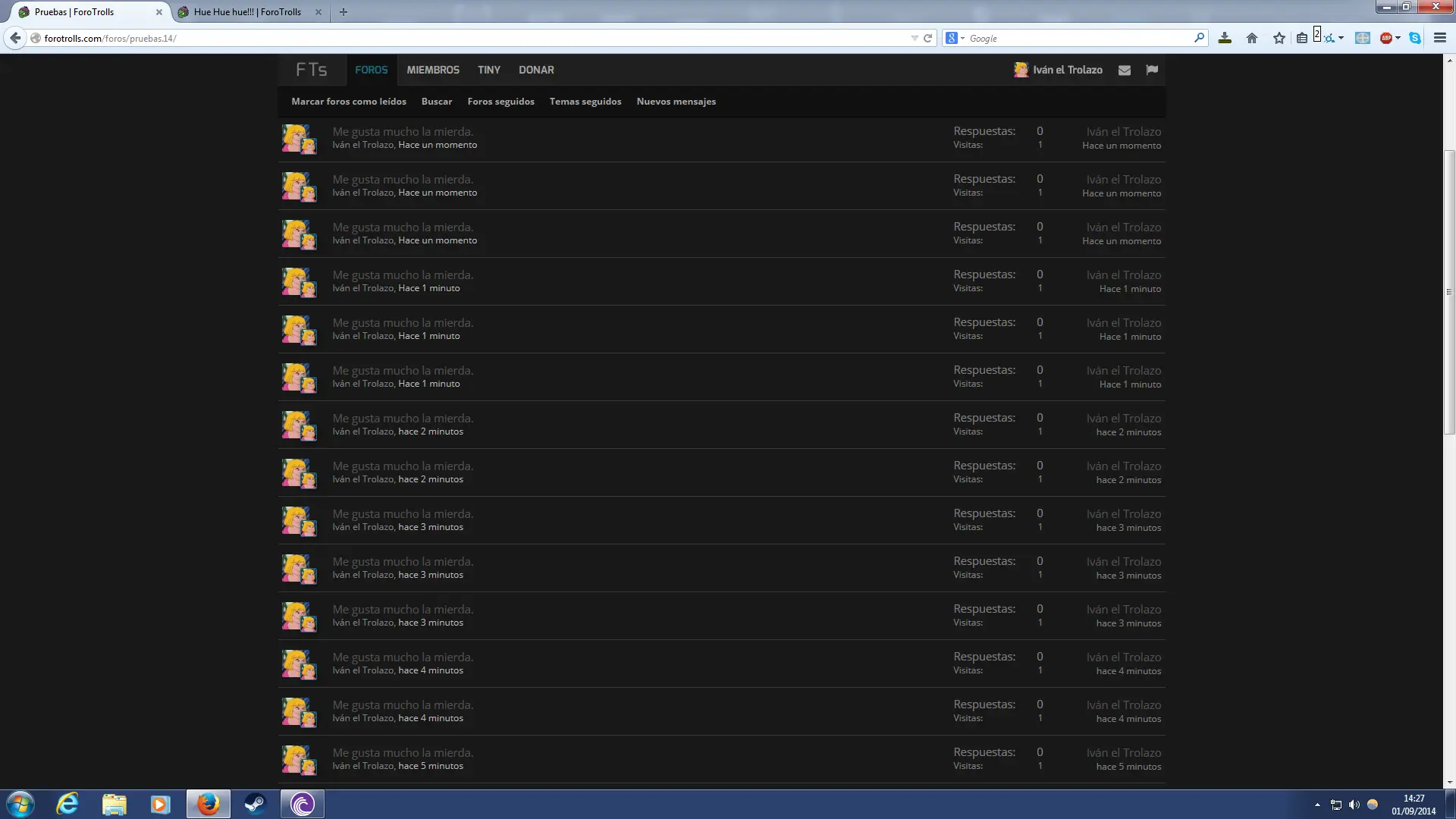Click the network tray icon
The height and width of the screenshot is (819, 1456).
coord(1336,805)
